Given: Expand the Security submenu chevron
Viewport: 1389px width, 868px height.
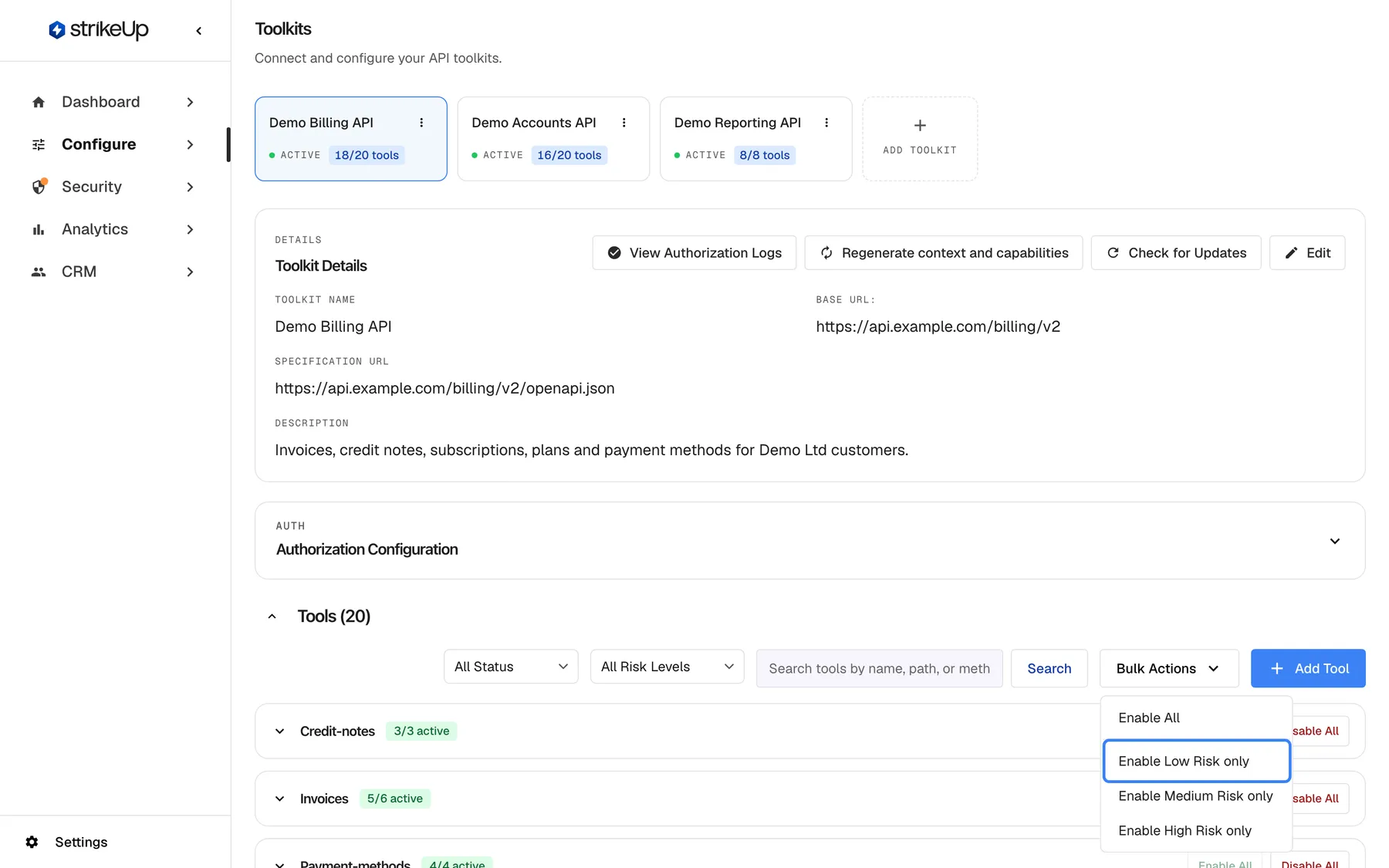Looking at the screenshot, I should 190,187.
